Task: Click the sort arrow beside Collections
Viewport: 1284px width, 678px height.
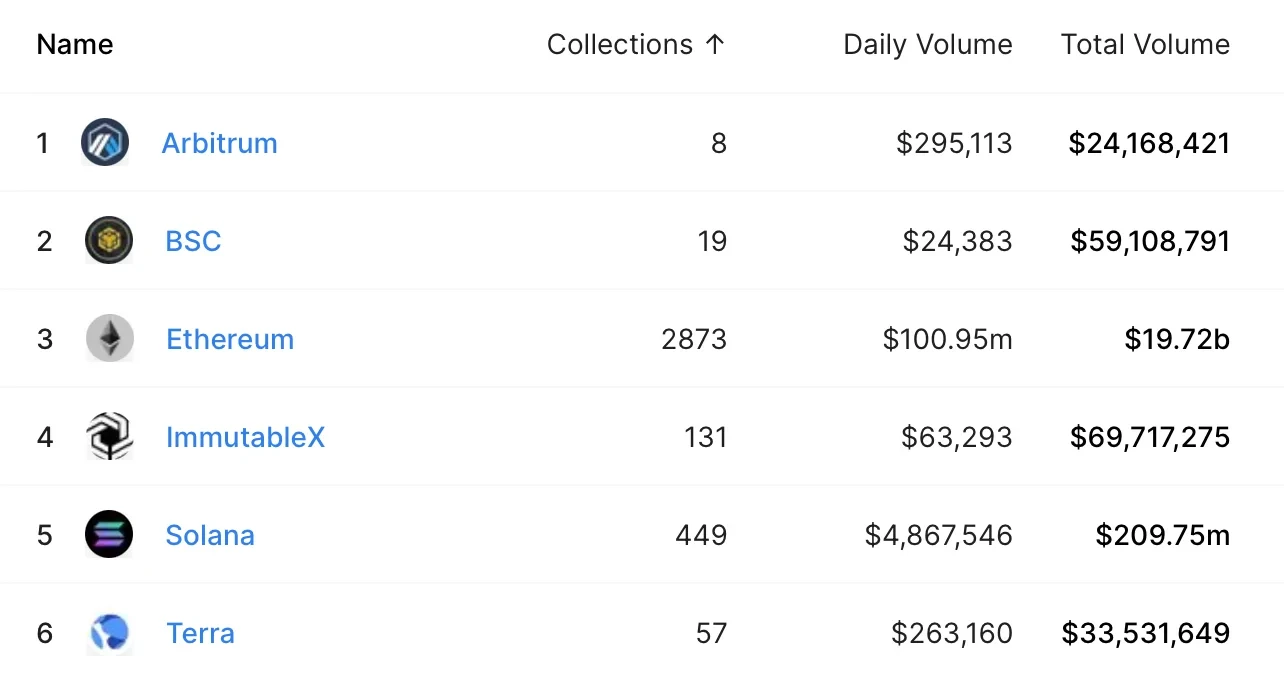Action: click(714, 45)
